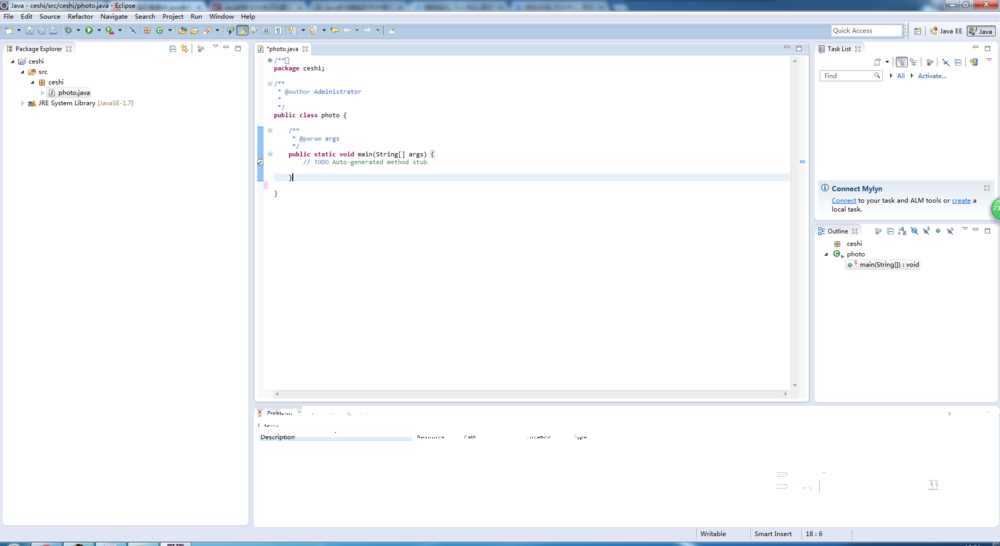Click Collapse All in Task List
This screenshot has height=546, width=1000.
958,62
